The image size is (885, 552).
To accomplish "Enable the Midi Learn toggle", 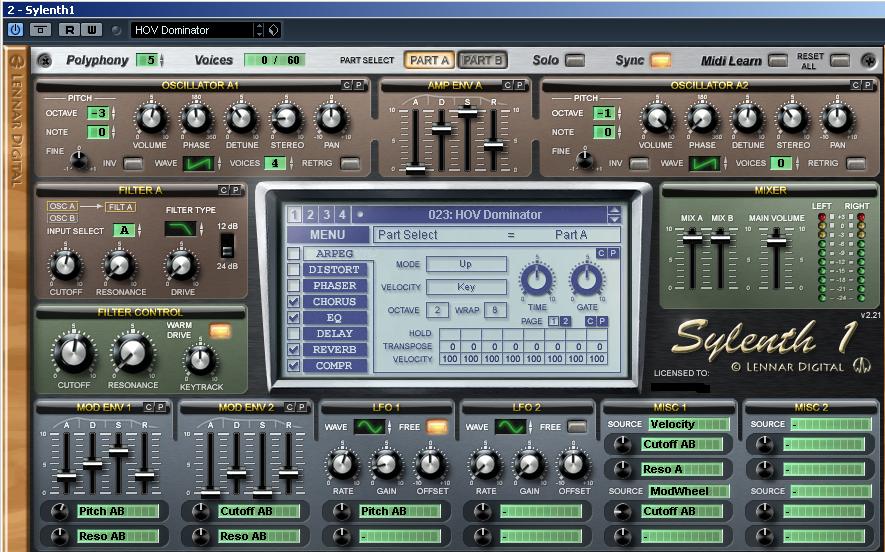I will tap(778, 60).
